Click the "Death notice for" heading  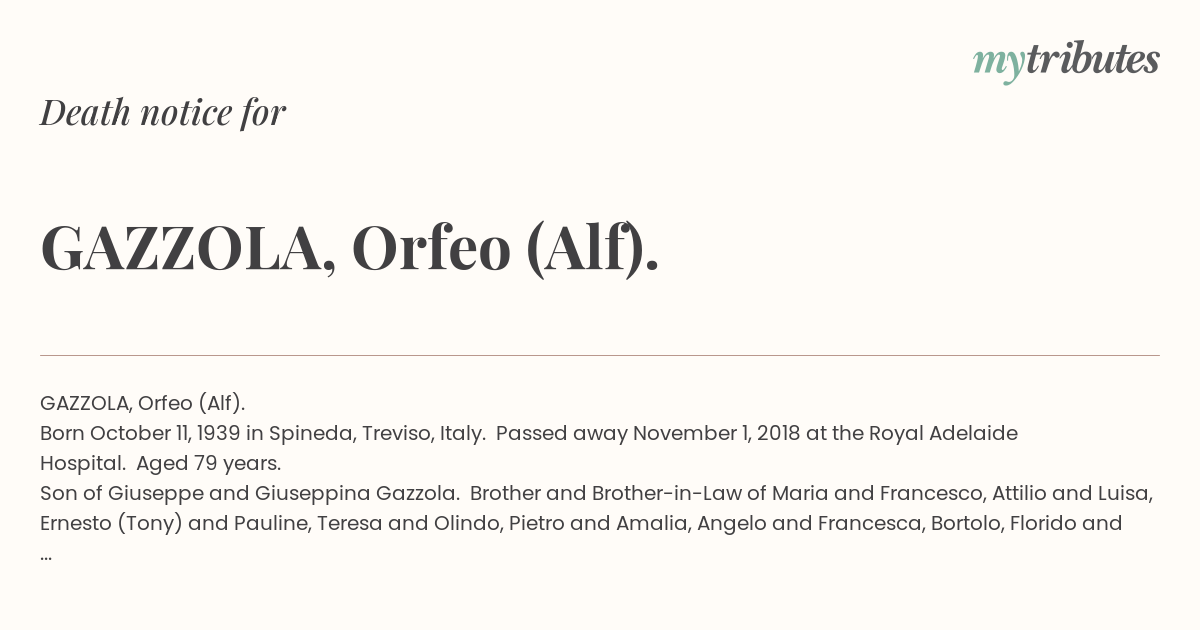click(163, 113)
